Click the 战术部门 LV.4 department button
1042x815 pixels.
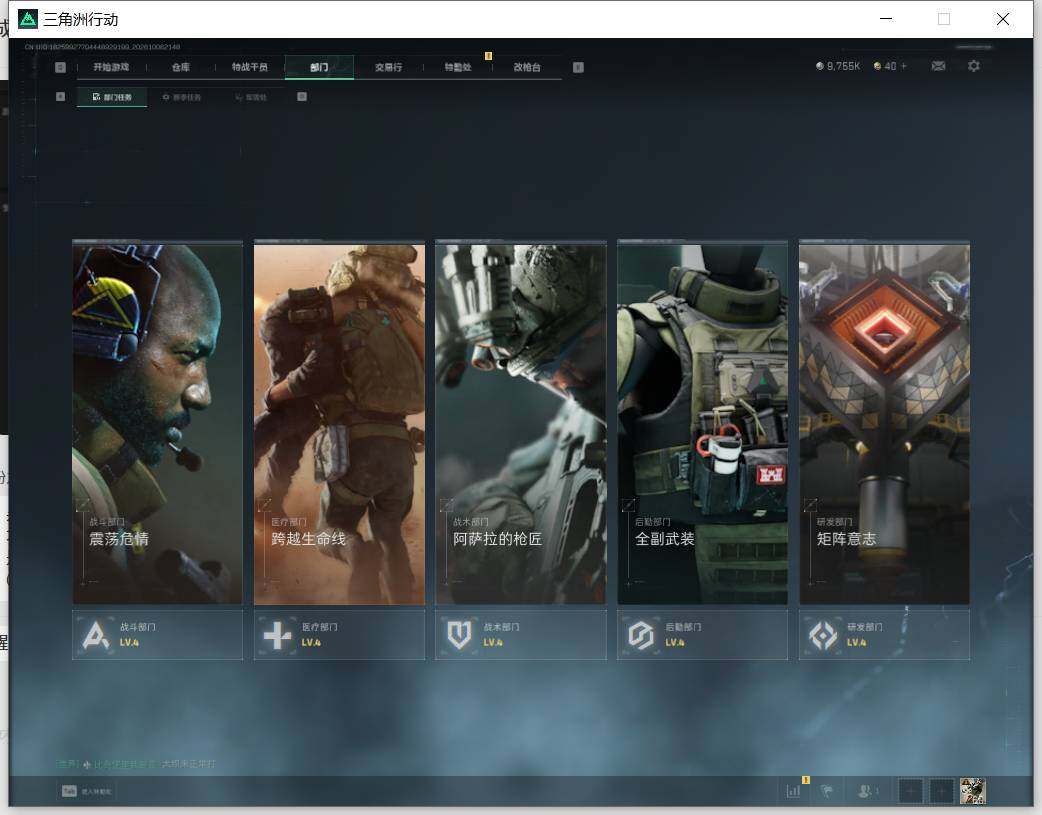point(521,635)
